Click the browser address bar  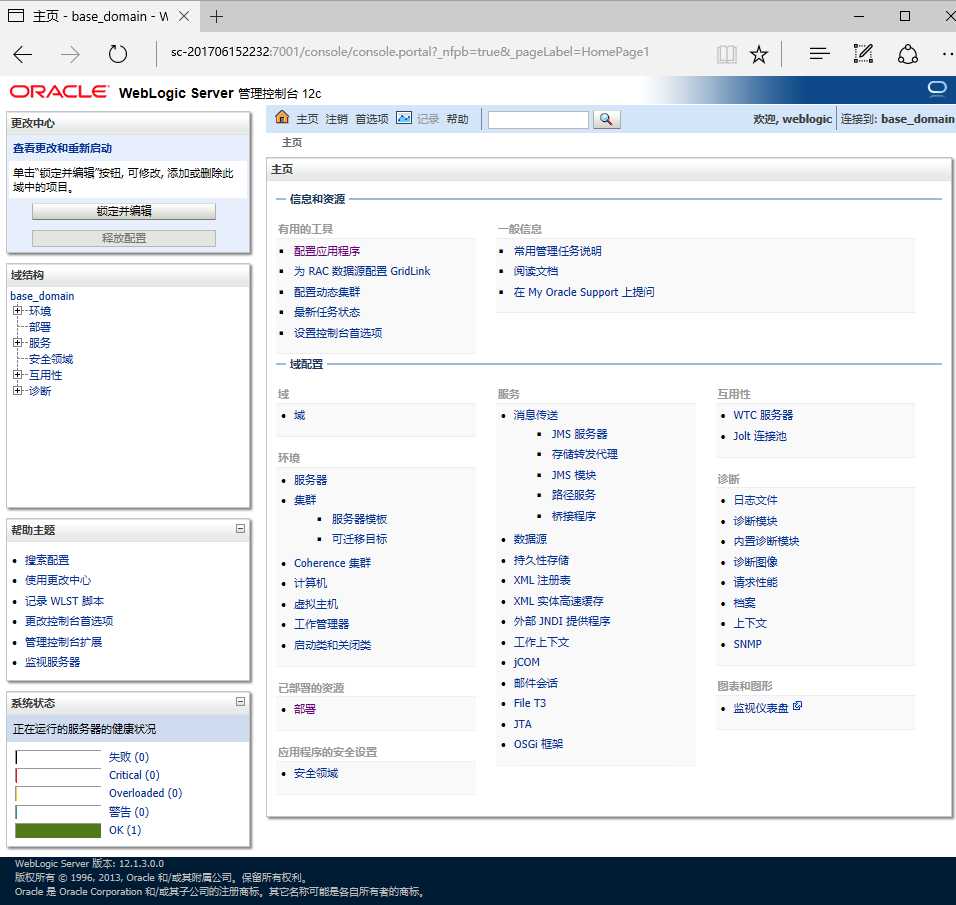coord(410,52)
